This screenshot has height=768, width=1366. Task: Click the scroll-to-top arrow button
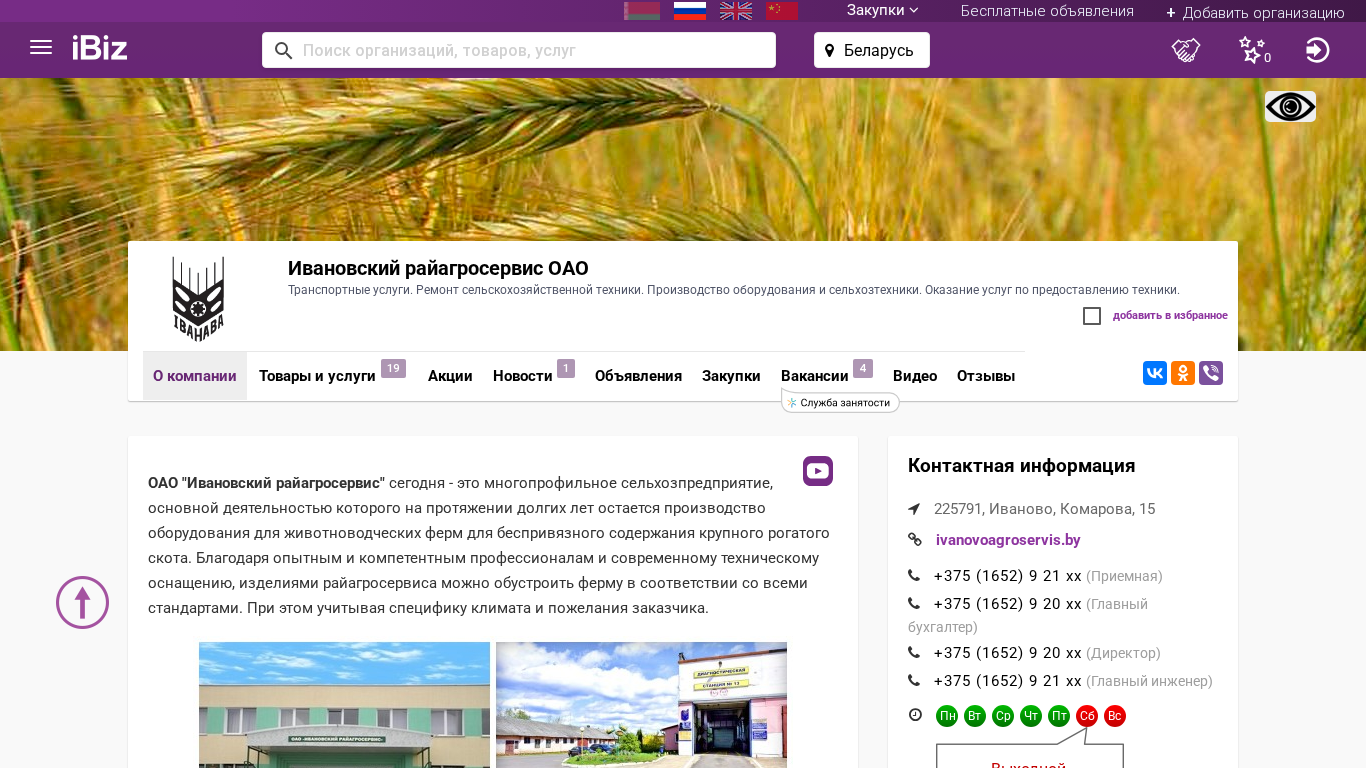[x=82, y=602]
